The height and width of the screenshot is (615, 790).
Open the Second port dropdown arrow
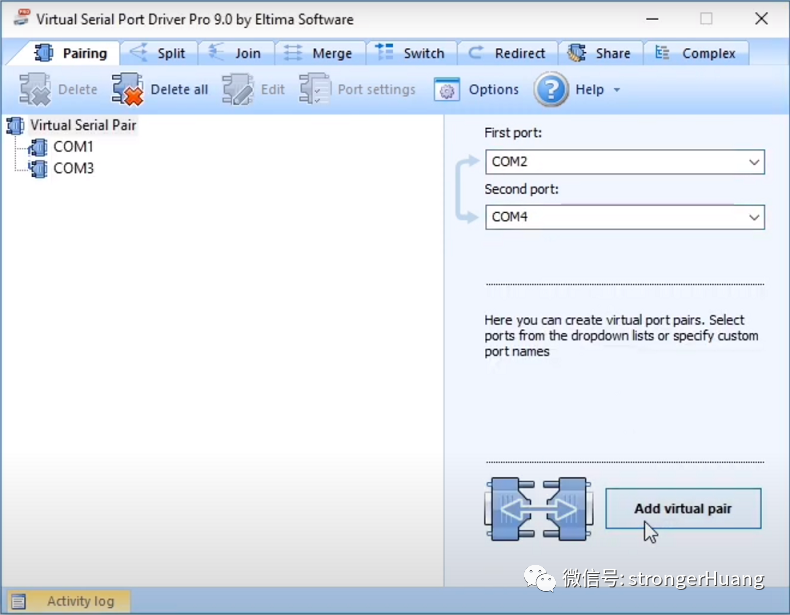coord(754,218)
